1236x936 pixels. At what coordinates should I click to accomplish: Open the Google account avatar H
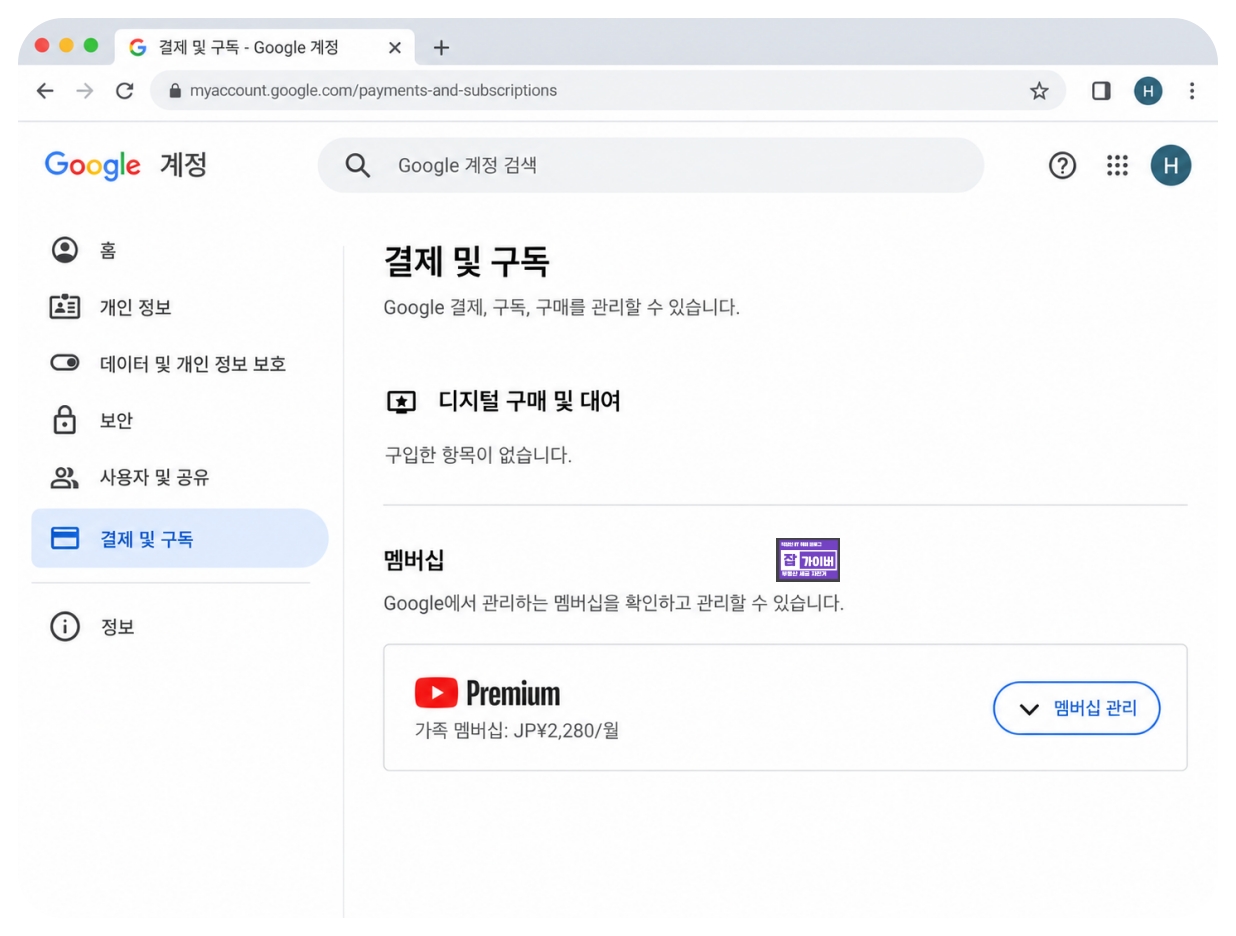click(x=1171, y=166)
